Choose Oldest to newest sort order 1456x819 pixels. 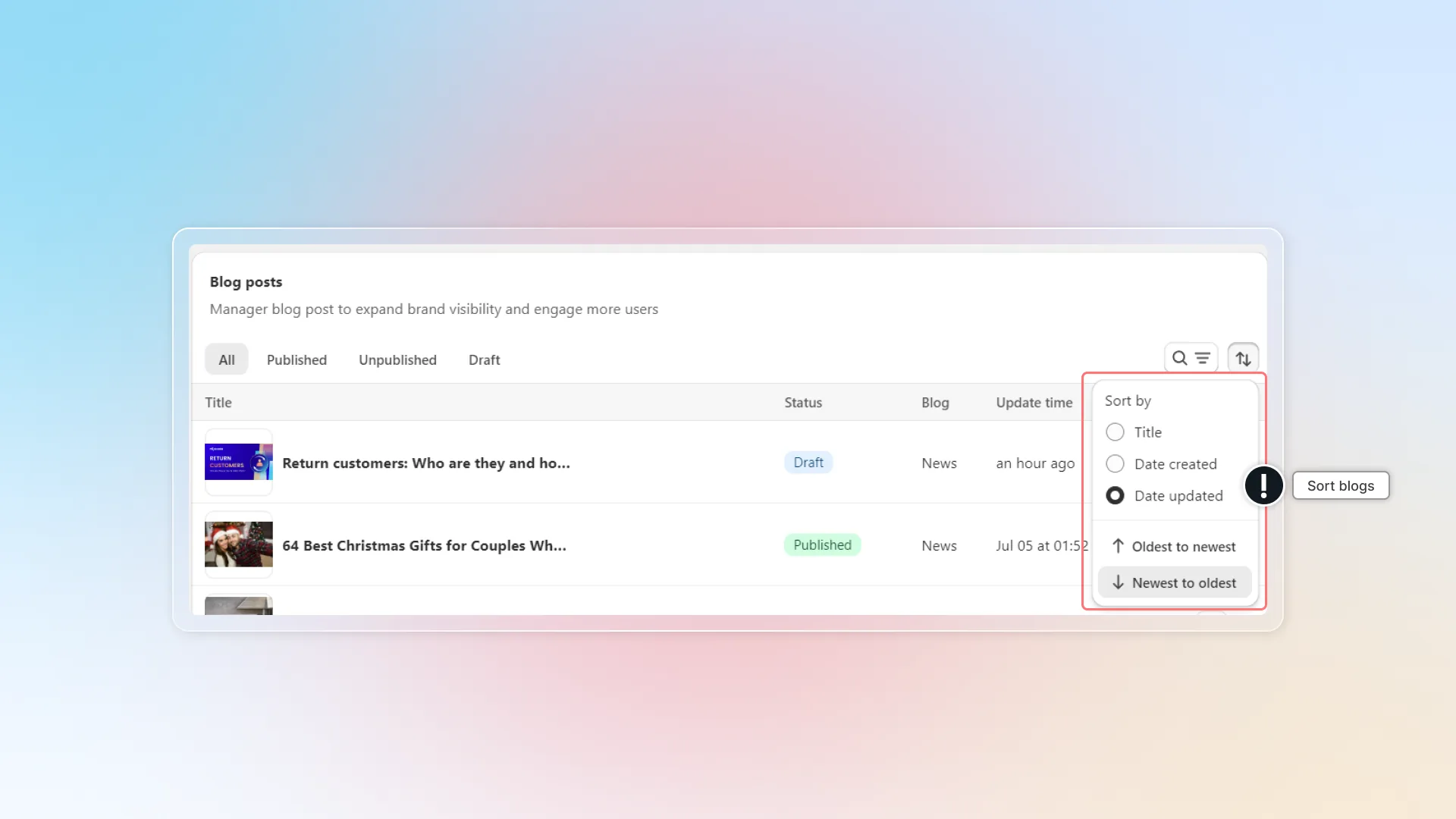[x=1174, y=546]
